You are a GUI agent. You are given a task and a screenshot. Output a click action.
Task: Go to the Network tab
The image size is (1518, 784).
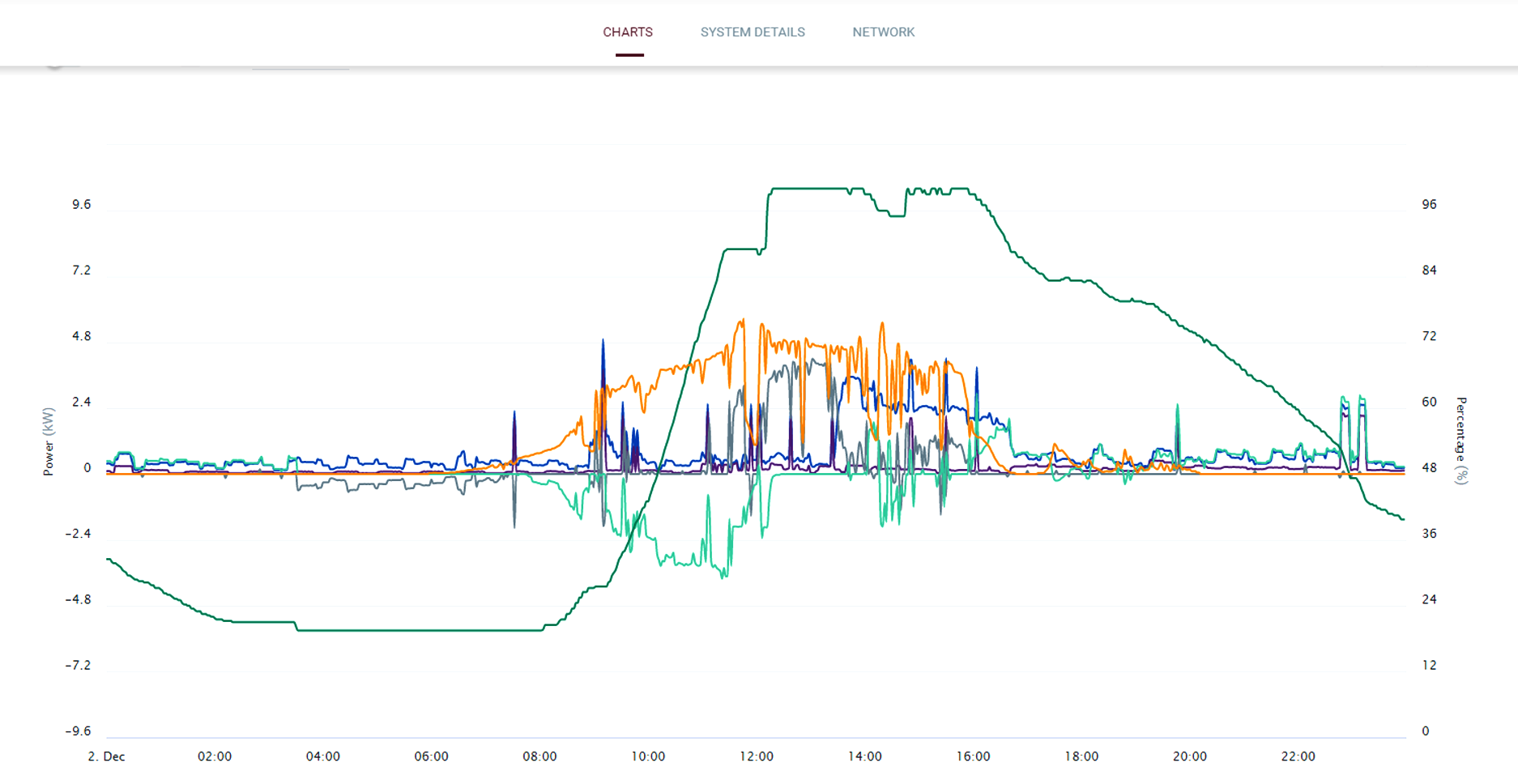pos(883,32)
